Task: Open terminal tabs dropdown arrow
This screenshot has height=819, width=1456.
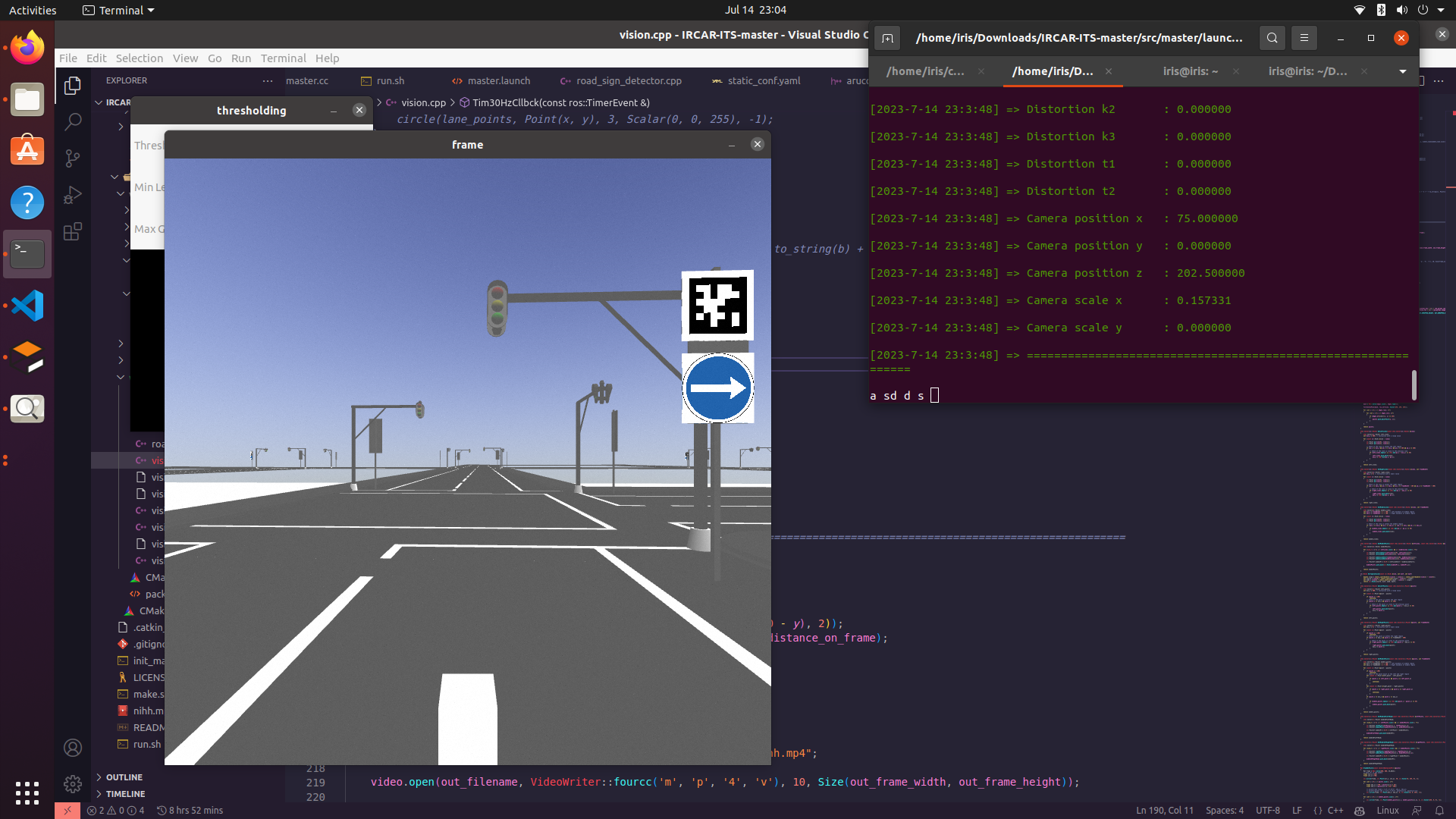Action: pyautogui.click(x=1403, y=71)
